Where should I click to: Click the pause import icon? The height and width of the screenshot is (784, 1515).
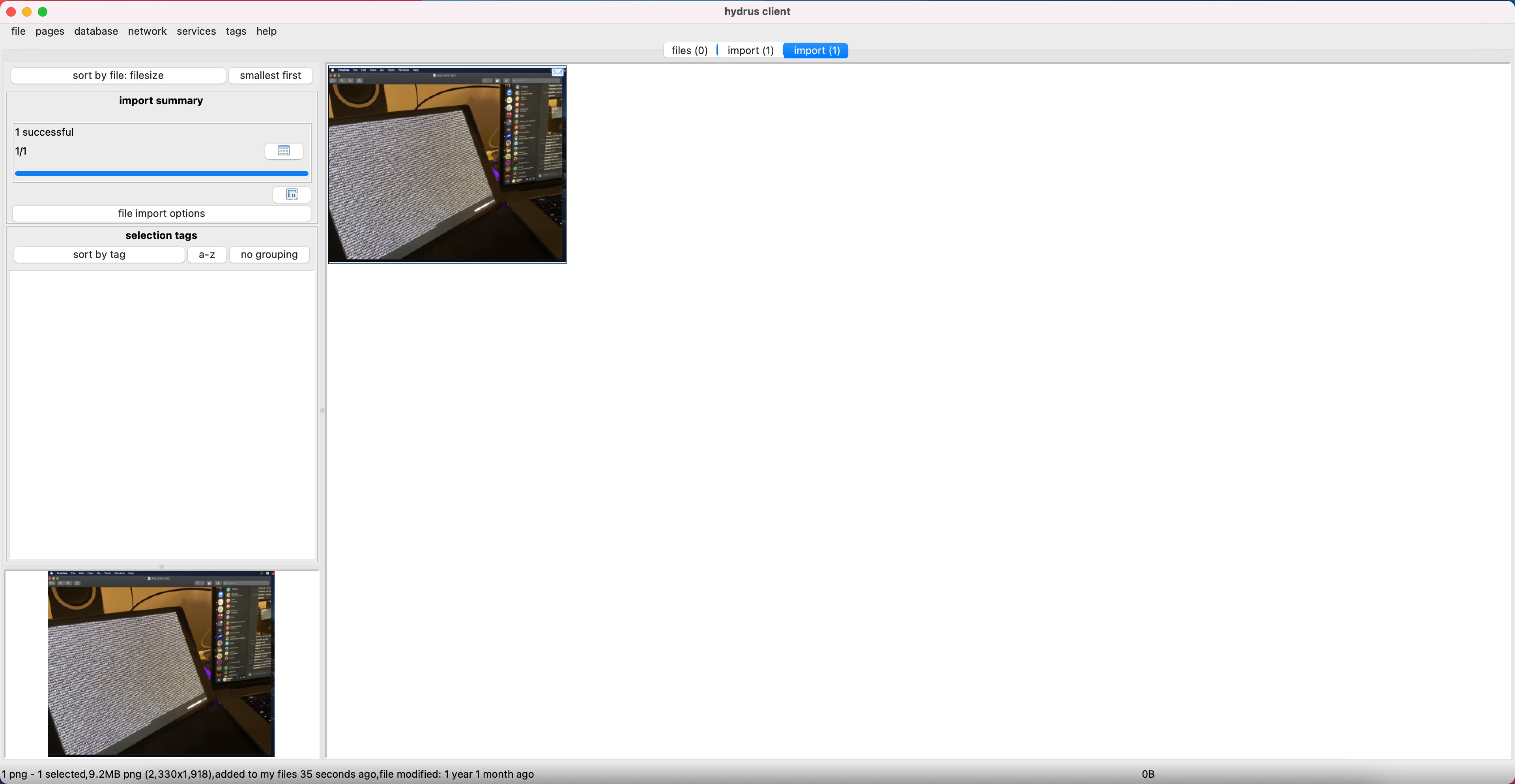point(292,194)
